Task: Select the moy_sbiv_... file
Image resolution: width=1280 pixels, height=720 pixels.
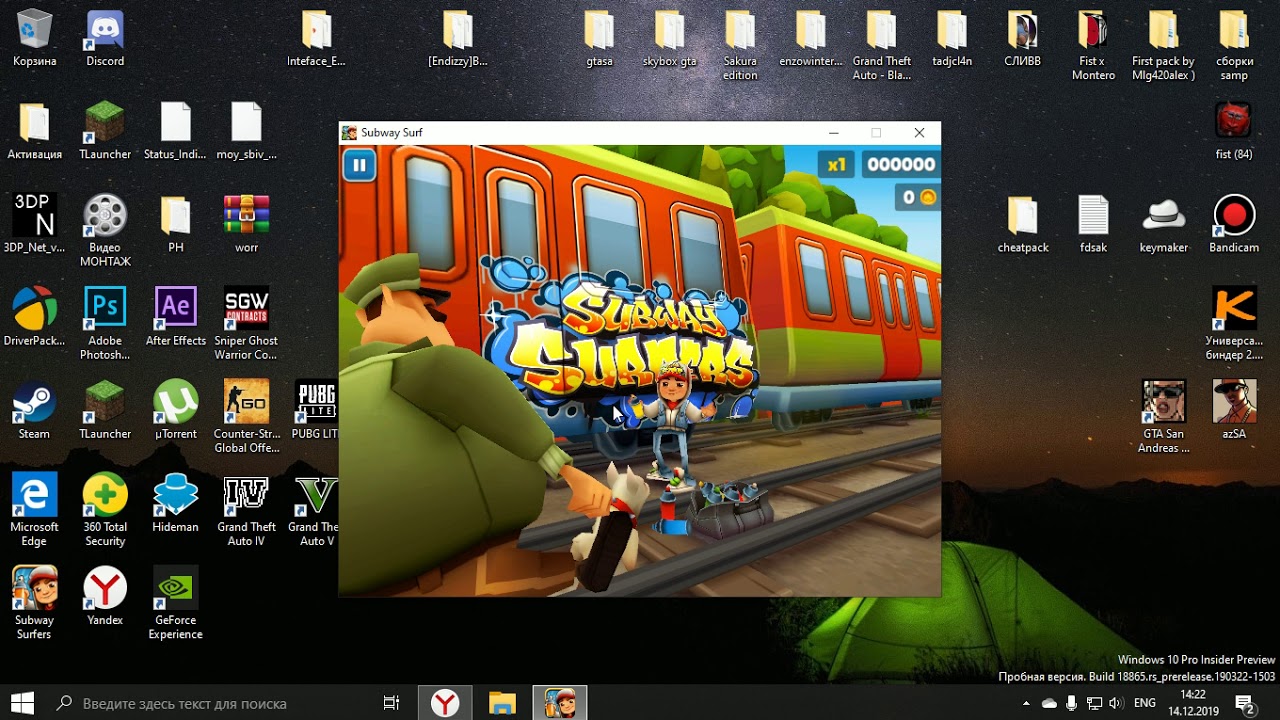Action: point(246,131)
